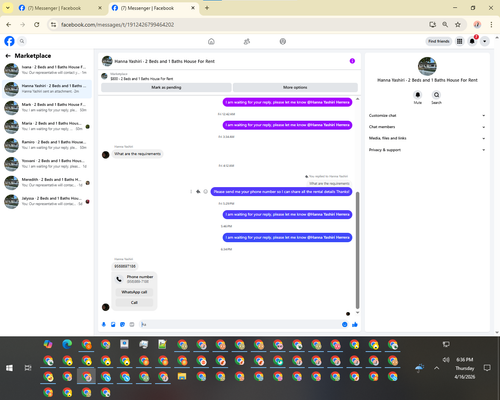Click the message input field
Image resolution: width=500 pixels, height=400 pixels.
tap(240, 324)
